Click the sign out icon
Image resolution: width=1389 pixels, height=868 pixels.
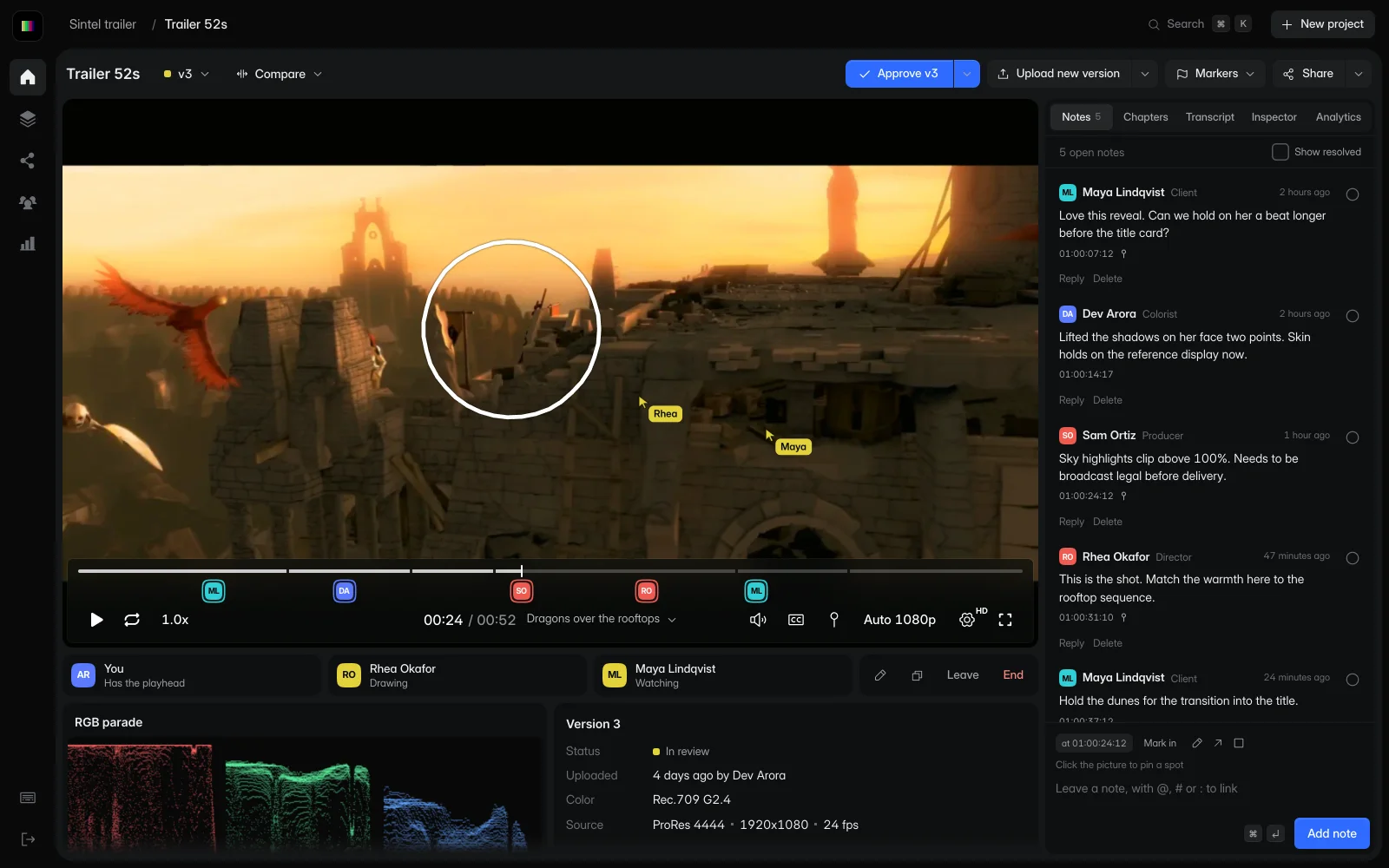click(x=28, y=839)
